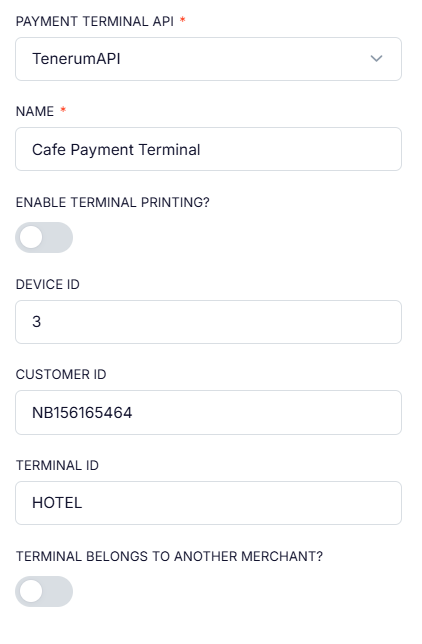Click the NAME field label
Screen dimensions: 422x644
35,111
